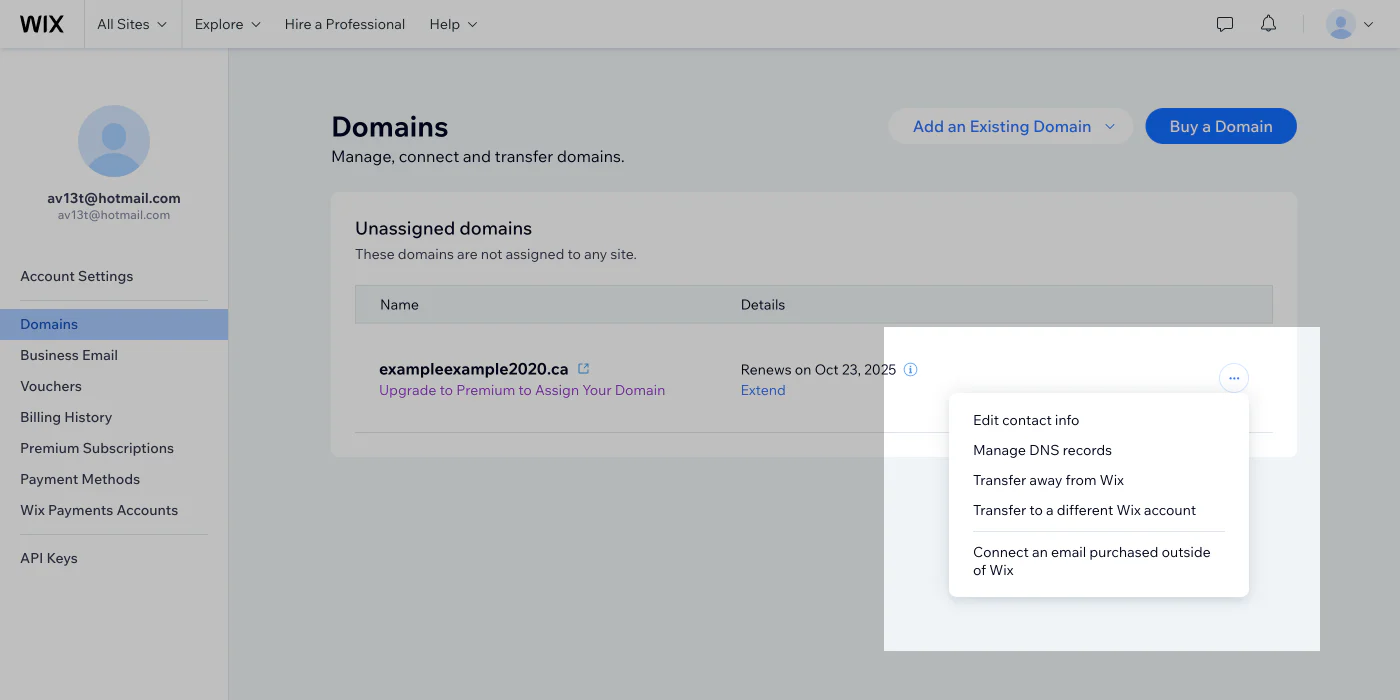Click the Wix logo
The image size is (1400, 700).
43,23
